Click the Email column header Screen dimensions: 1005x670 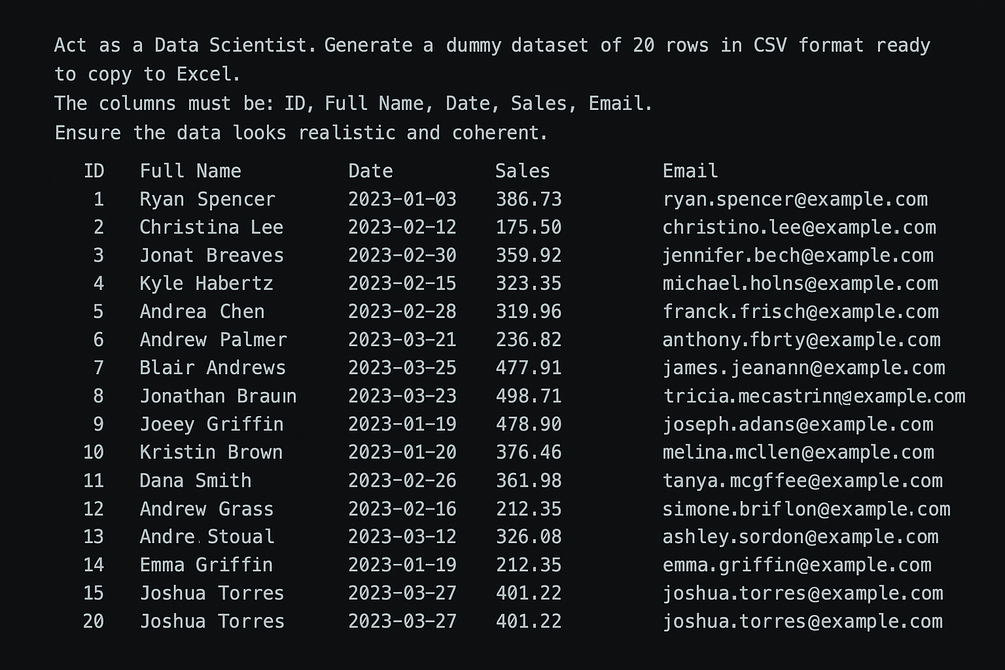pos(690,171)
